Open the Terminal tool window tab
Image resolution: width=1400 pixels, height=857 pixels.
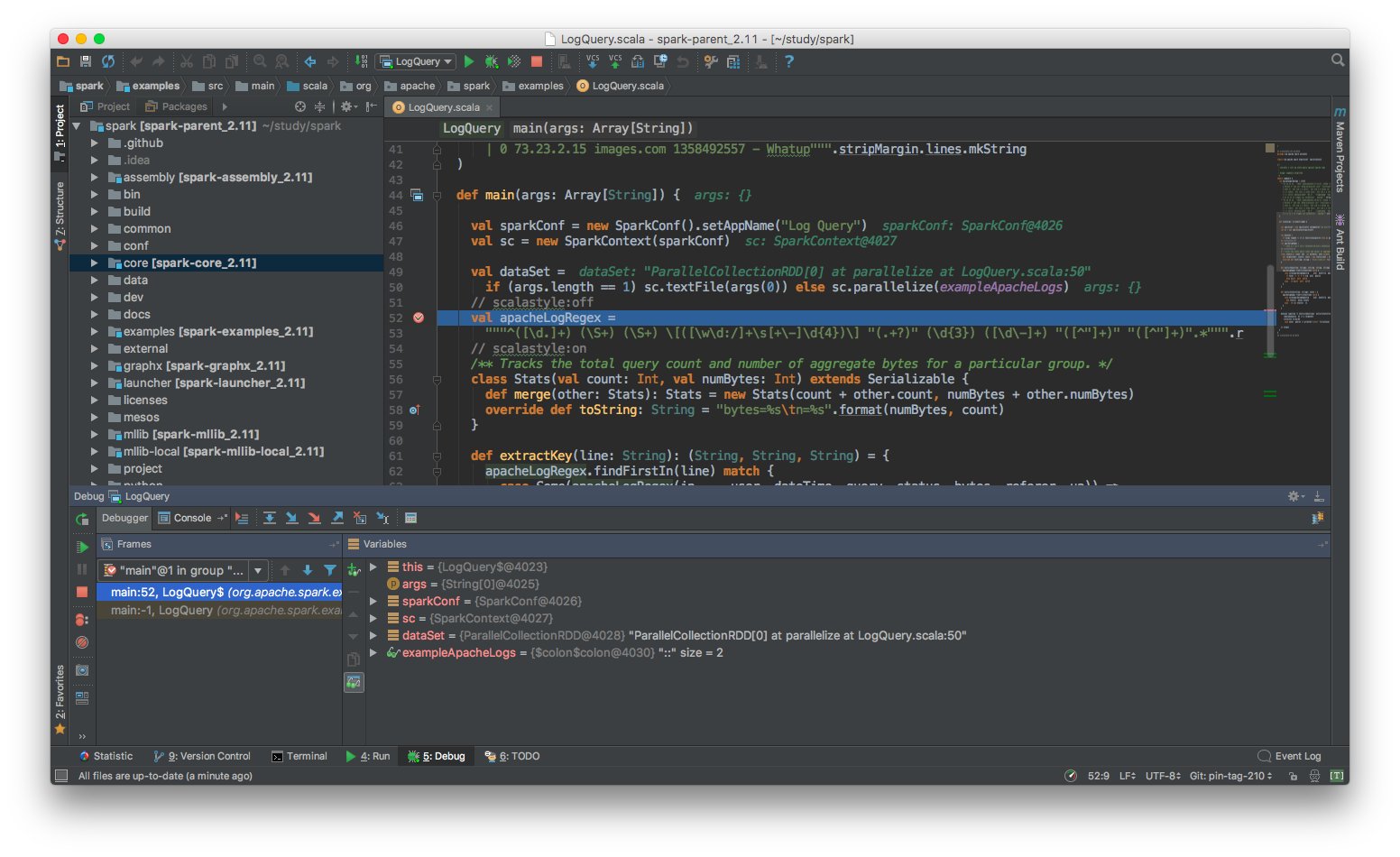pyautogui.click(x=299, y=756)
